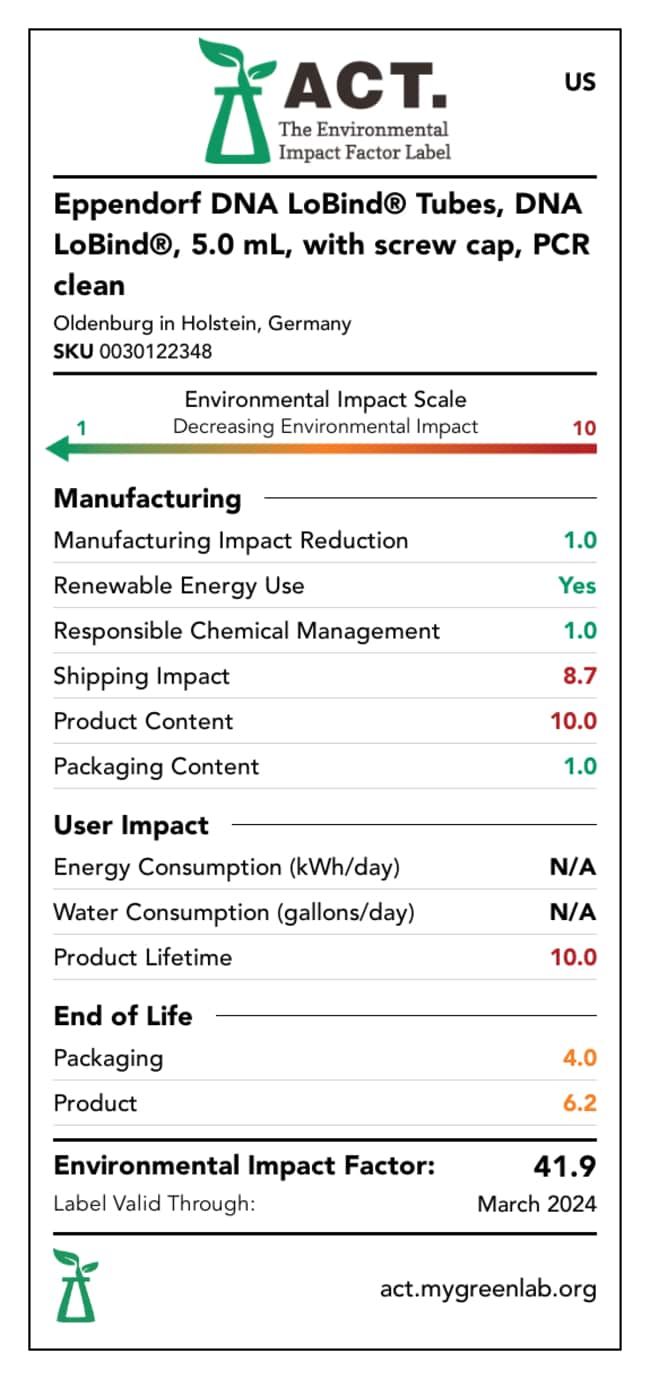Click the March 2024 validity date
The width and height of the screenshot is (650, 1379).
click(537, 1204)
